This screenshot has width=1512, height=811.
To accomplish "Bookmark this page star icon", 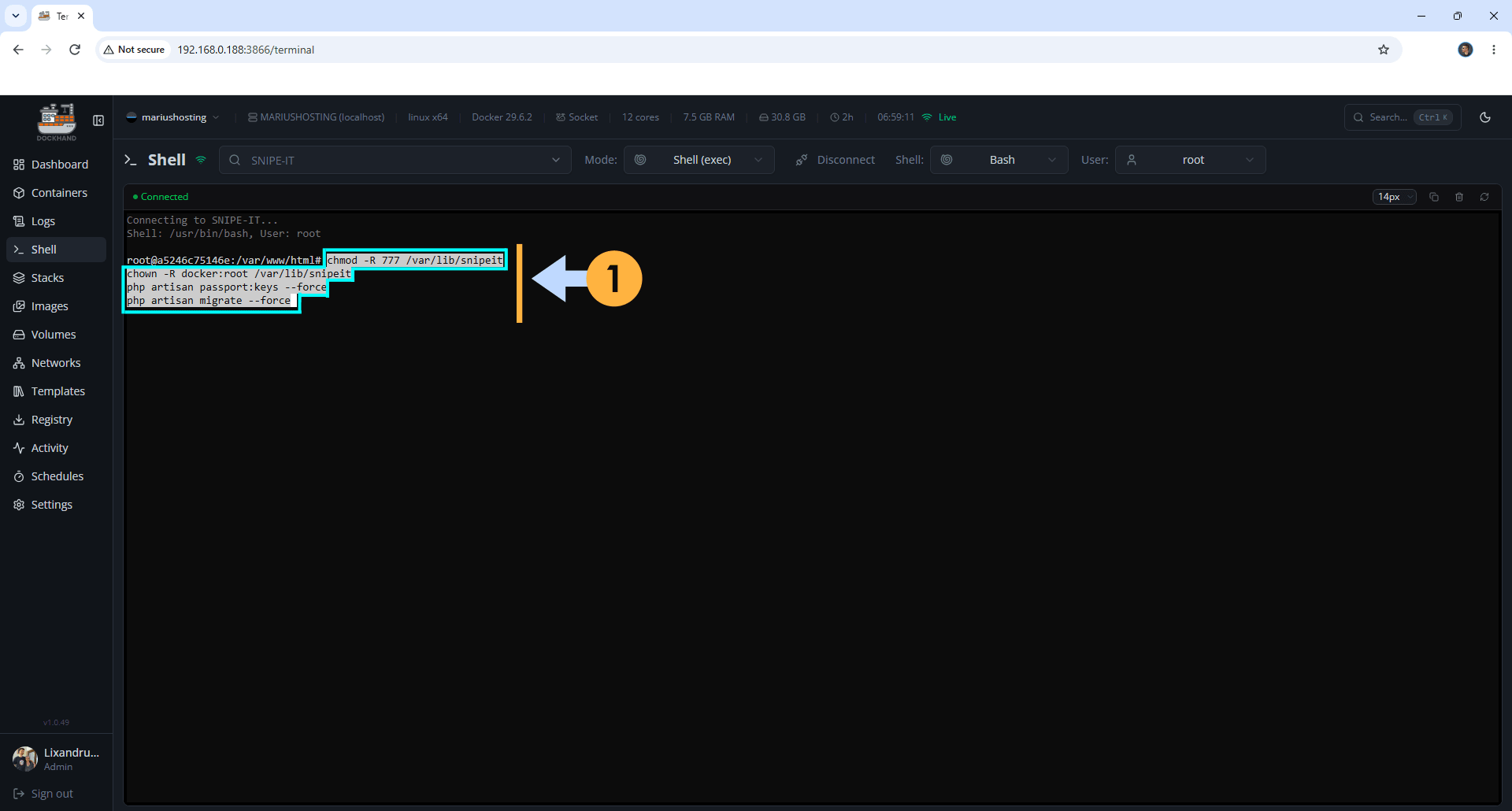I will (x=1384, y=50).
